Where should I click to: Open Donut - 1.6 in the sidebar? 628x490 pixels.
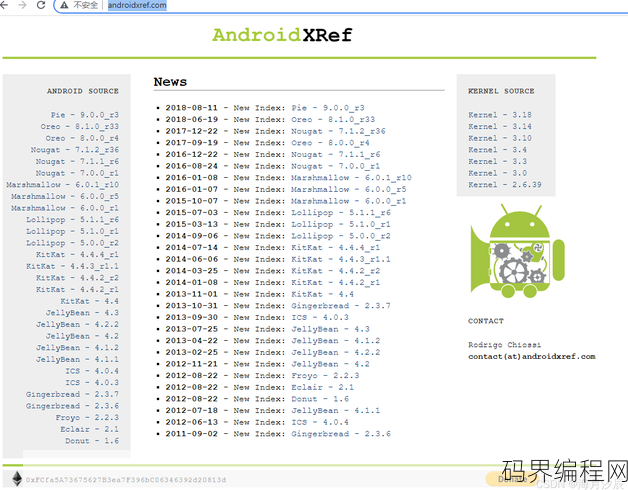(92, 441)
